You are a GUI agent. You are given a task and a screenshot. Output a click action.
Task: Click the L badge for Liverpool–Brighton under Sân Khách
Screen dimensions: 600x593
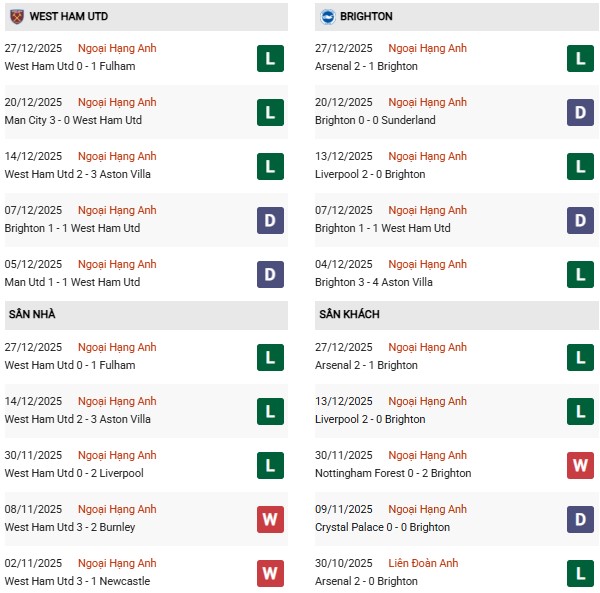coord(580,411)
